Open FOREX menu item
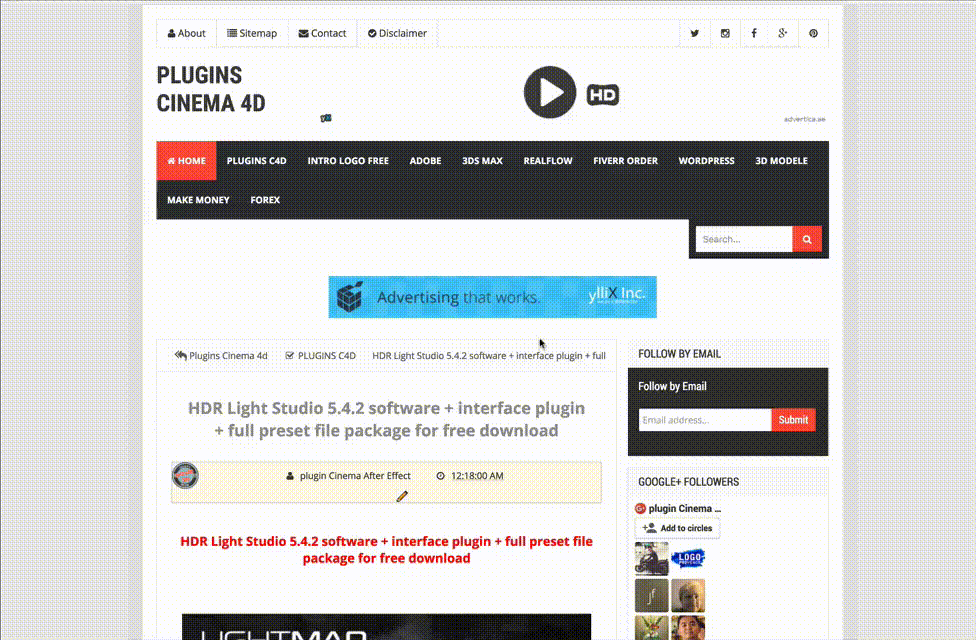Image resolution: width=976 pixels, height=640 pixels. pyautogui.click(x=265, y=200)
